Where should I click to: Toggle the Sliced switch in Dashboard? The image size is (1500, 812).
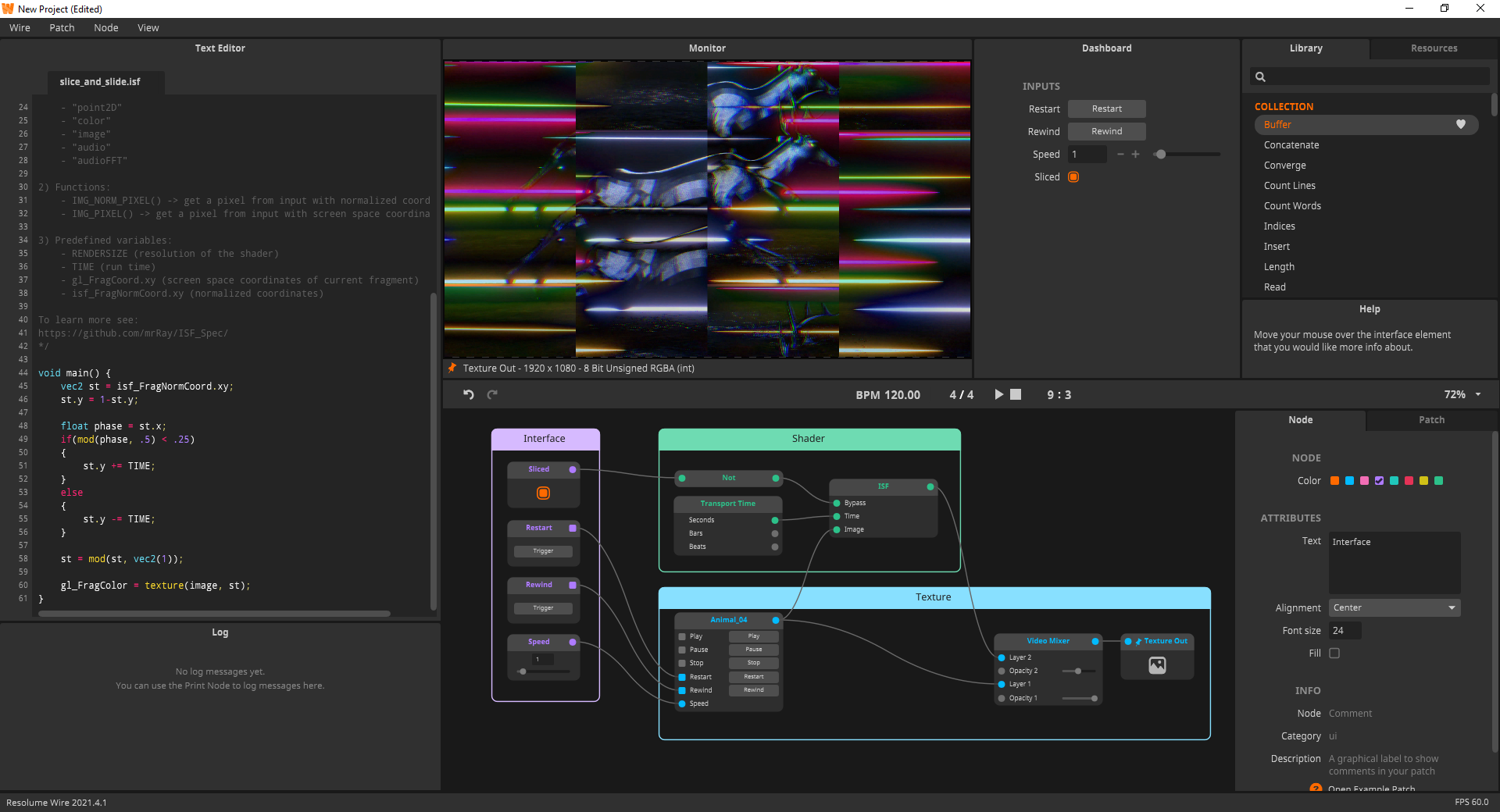(x=1073, y=177)
